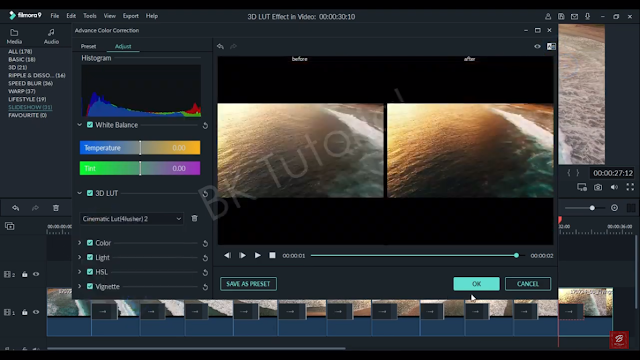The image size is (640, 360).
Task: Enter fullscreen preview mode
Action: (630, 187)
